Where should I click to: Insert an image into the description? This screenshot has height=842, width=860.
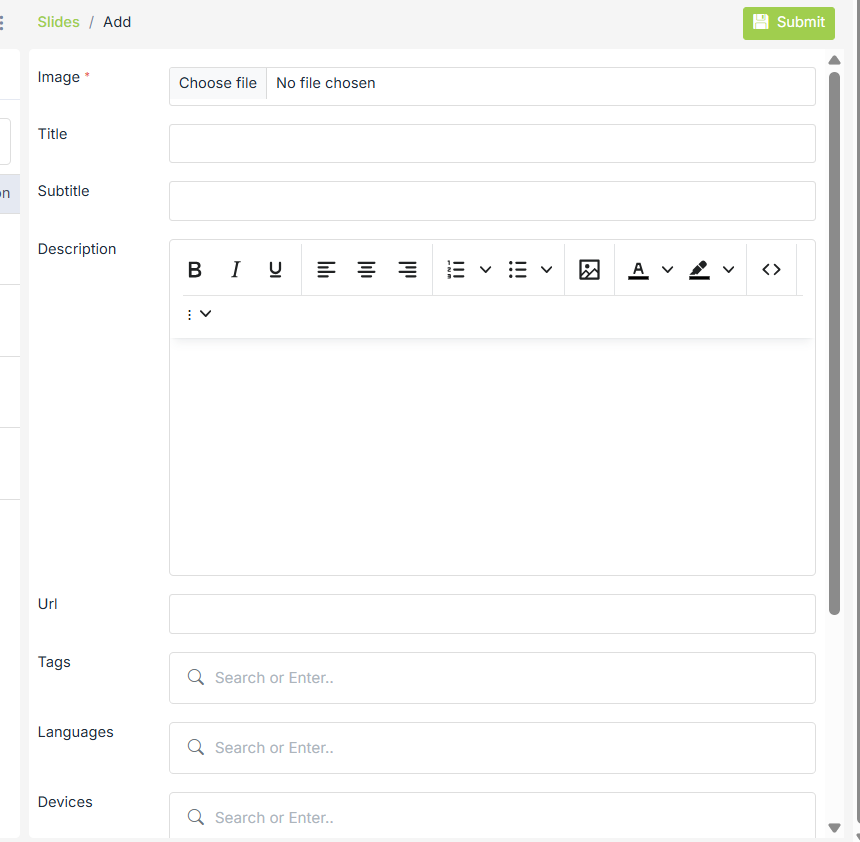point(589,269)
